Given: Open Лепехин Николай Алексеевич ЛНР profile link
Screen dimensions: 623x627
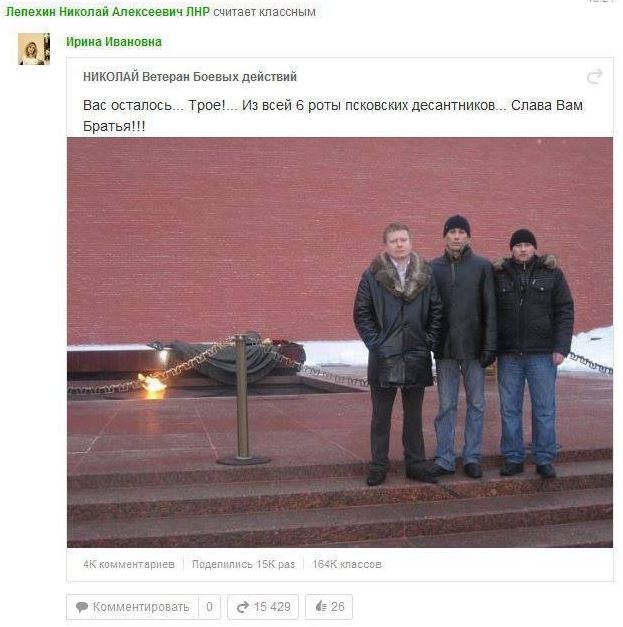Looking at the screenshot, I should (x=108, y=12).
